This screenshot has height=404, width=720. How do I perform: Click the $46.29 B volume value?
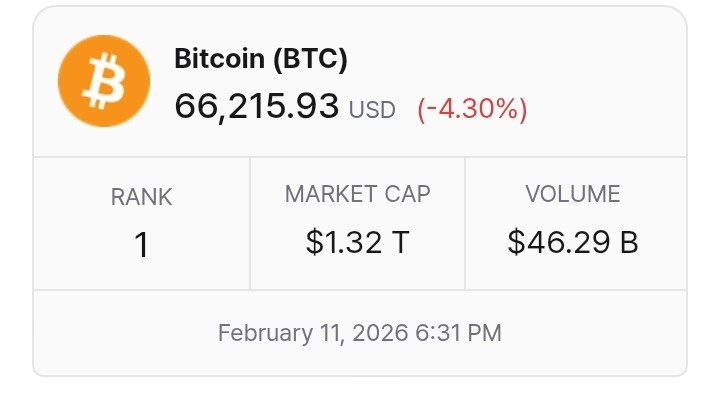coord(573,242)
